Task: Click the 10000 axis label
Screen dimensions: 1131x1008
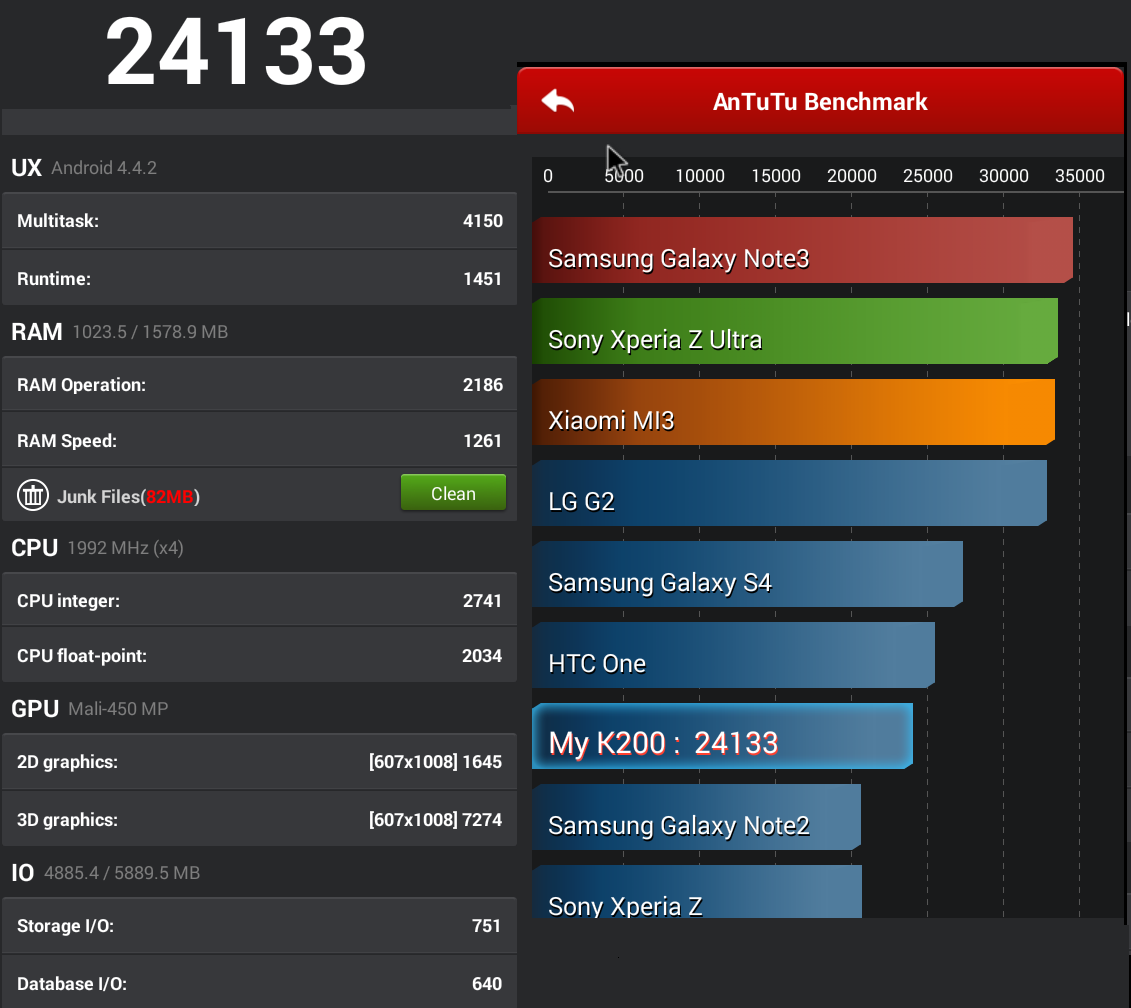Action: [x=700, y=175]
